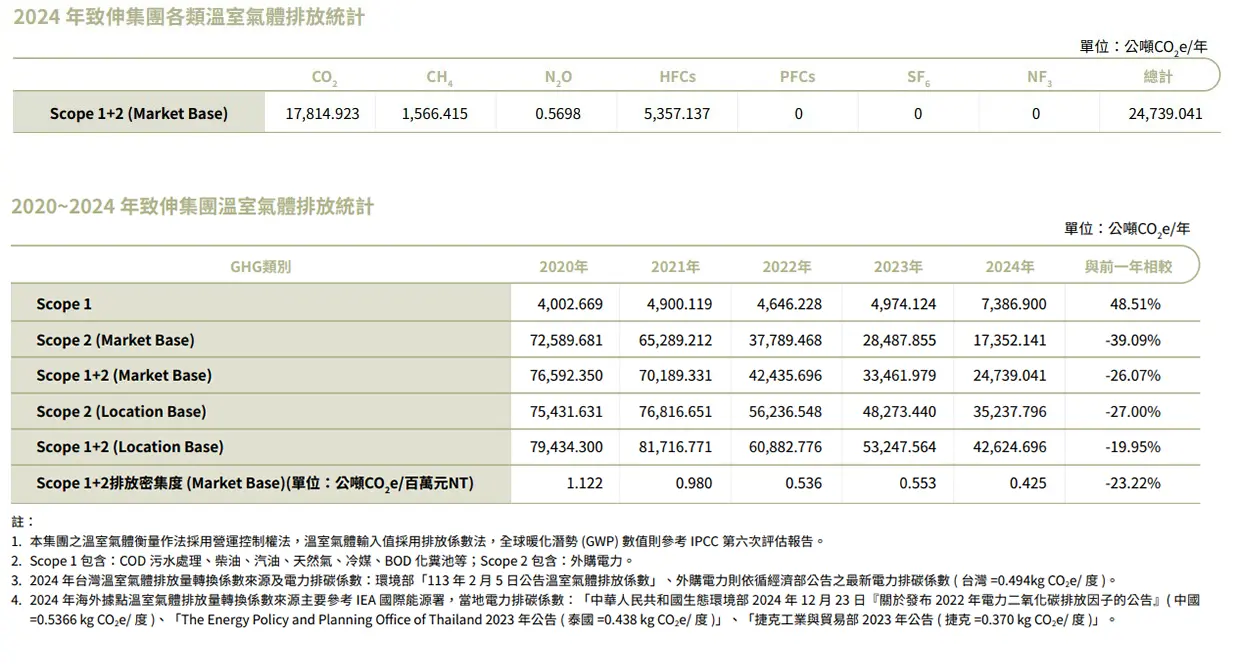
Task: Click the unit label above the second table
Action: [x=1126, y=229]
